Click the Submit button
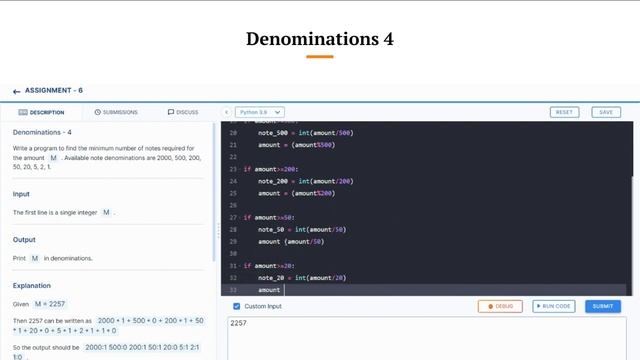This screenshot has width=640, height=360. pos(603,307)
